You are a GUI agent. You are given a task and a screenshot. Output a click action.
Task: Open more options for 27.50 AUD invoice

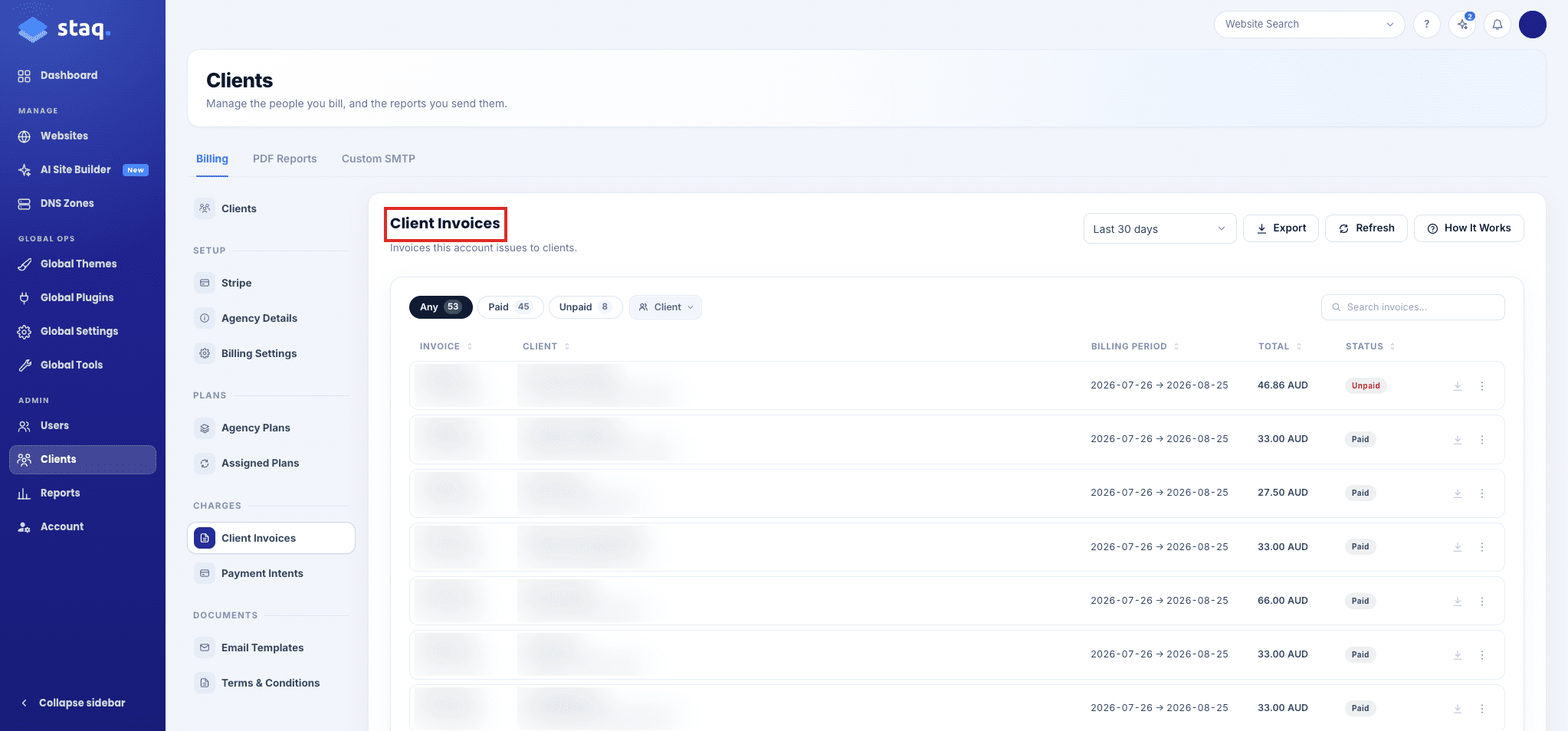[1482, 493]
